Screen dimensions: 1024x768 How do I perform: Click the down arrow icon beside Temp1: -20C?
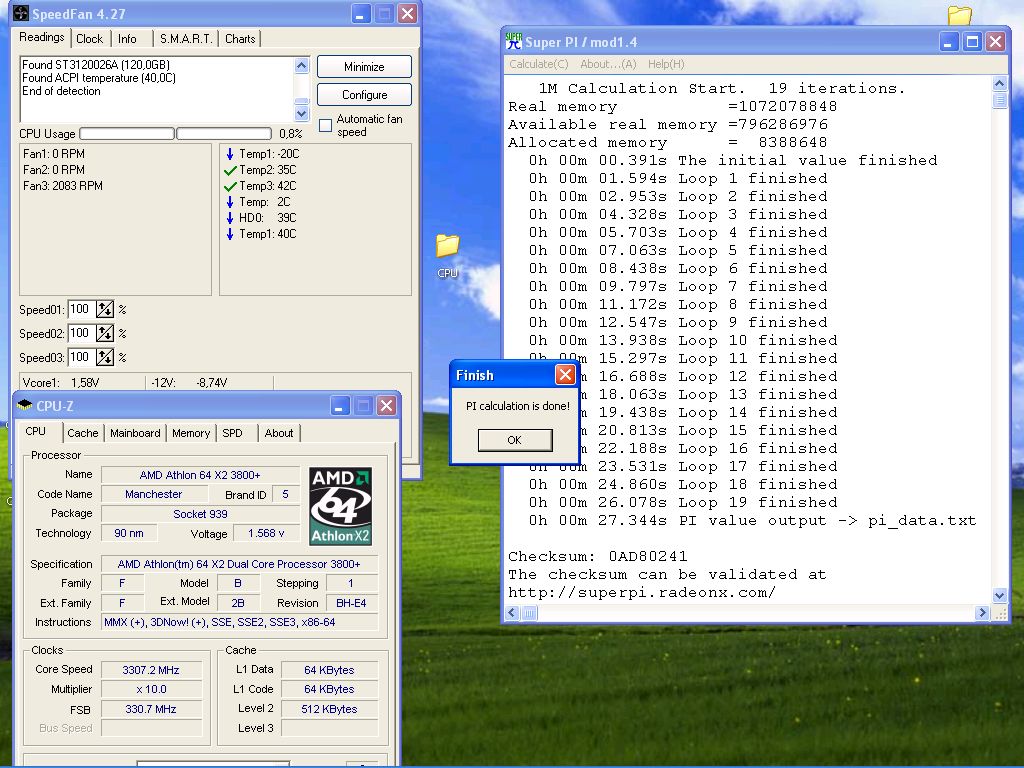pyautogui.click(x=230, y=154)
